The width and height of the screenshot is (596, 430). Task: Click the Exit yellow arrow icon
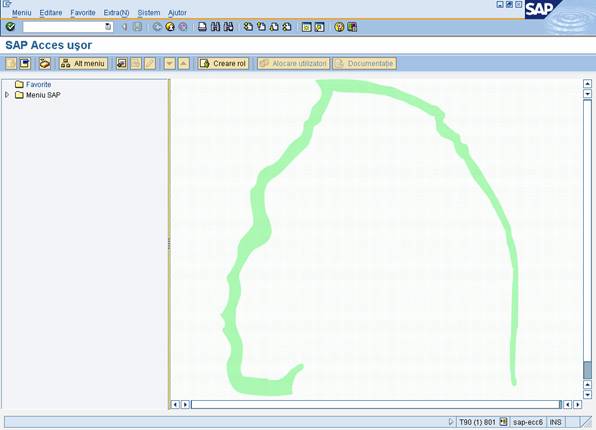(x=170, y=27)
